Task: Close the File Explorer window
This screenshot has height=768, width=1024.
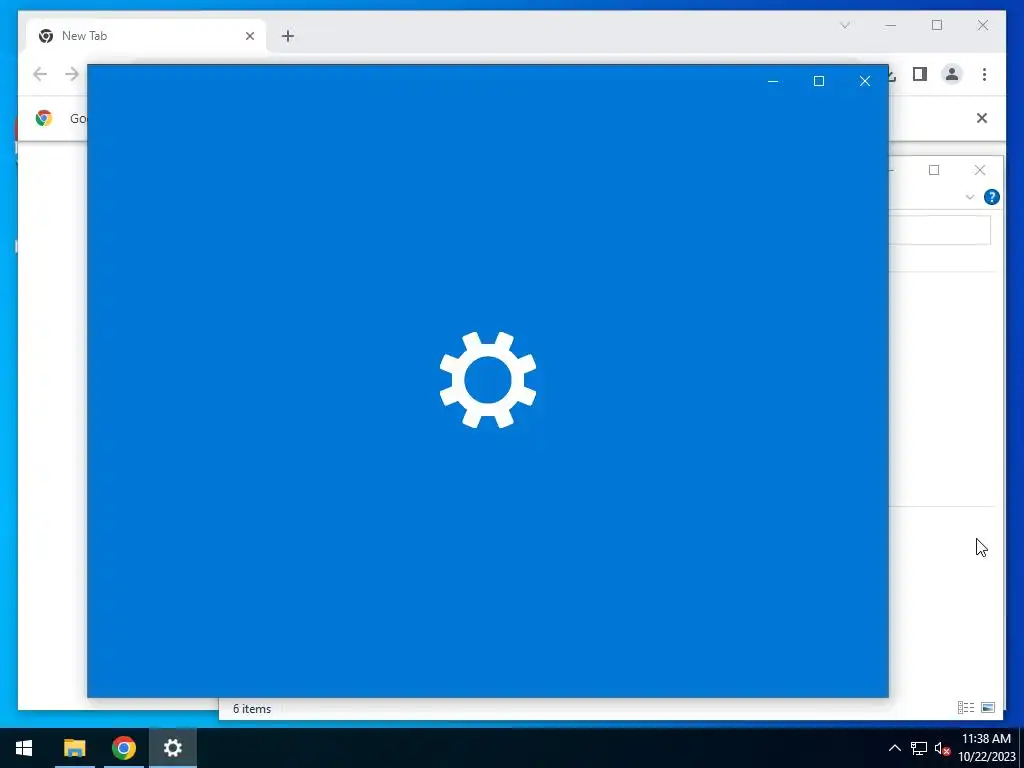Action: [x=980, y=170]
